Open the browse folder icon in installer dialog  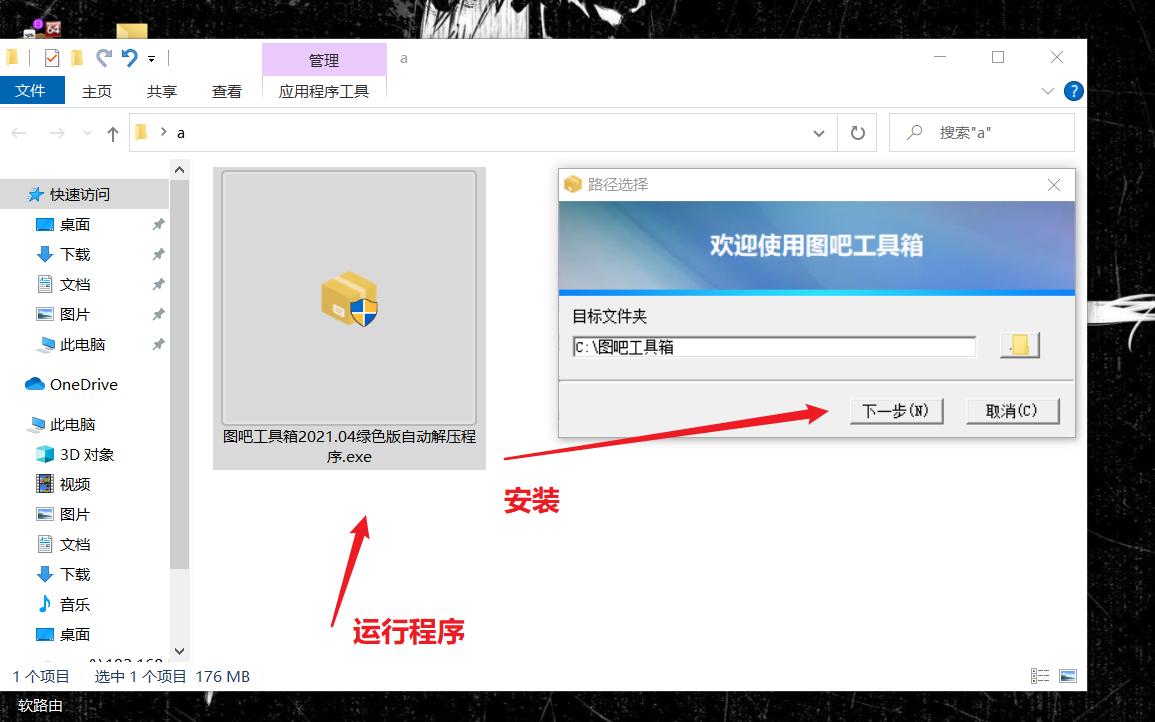point(1019,345)
